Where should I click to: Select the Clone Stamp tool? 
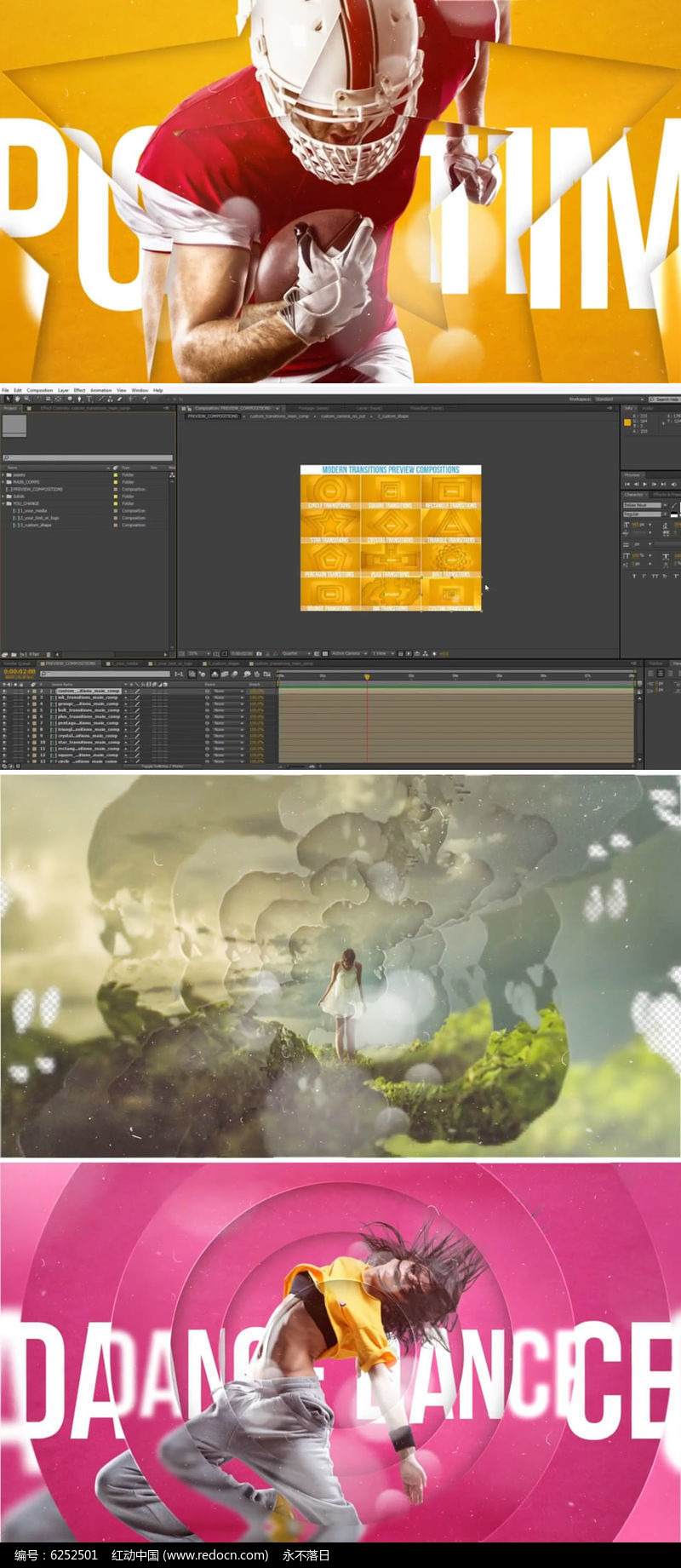click(109, 399)
